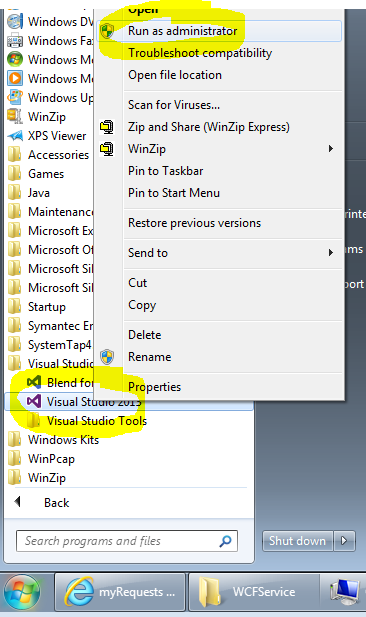
Task: Click the Internet Explorer logo on taskbar
Action: pos(79,591)
